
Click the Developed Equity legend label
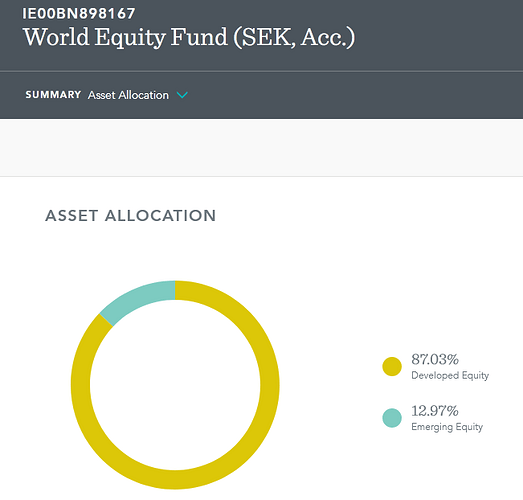(x=450, y=376)
